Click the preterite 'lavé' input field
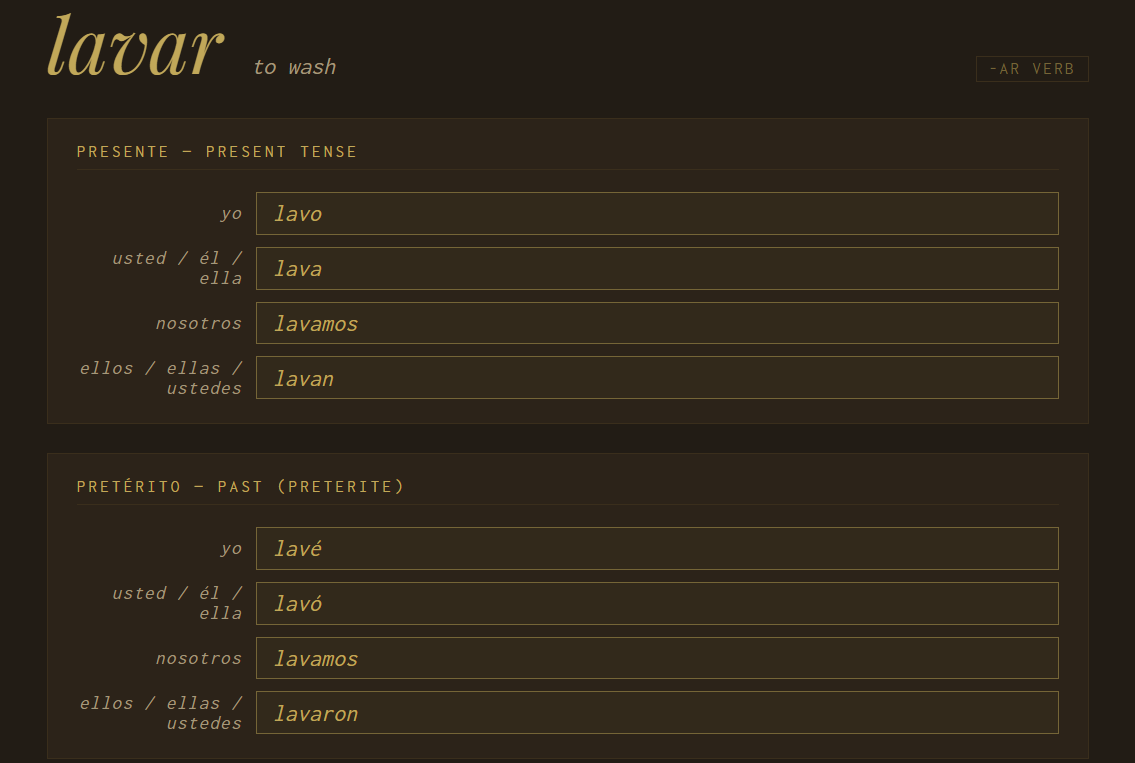This screenshot has height=763, width=1135. coord(656,549)
